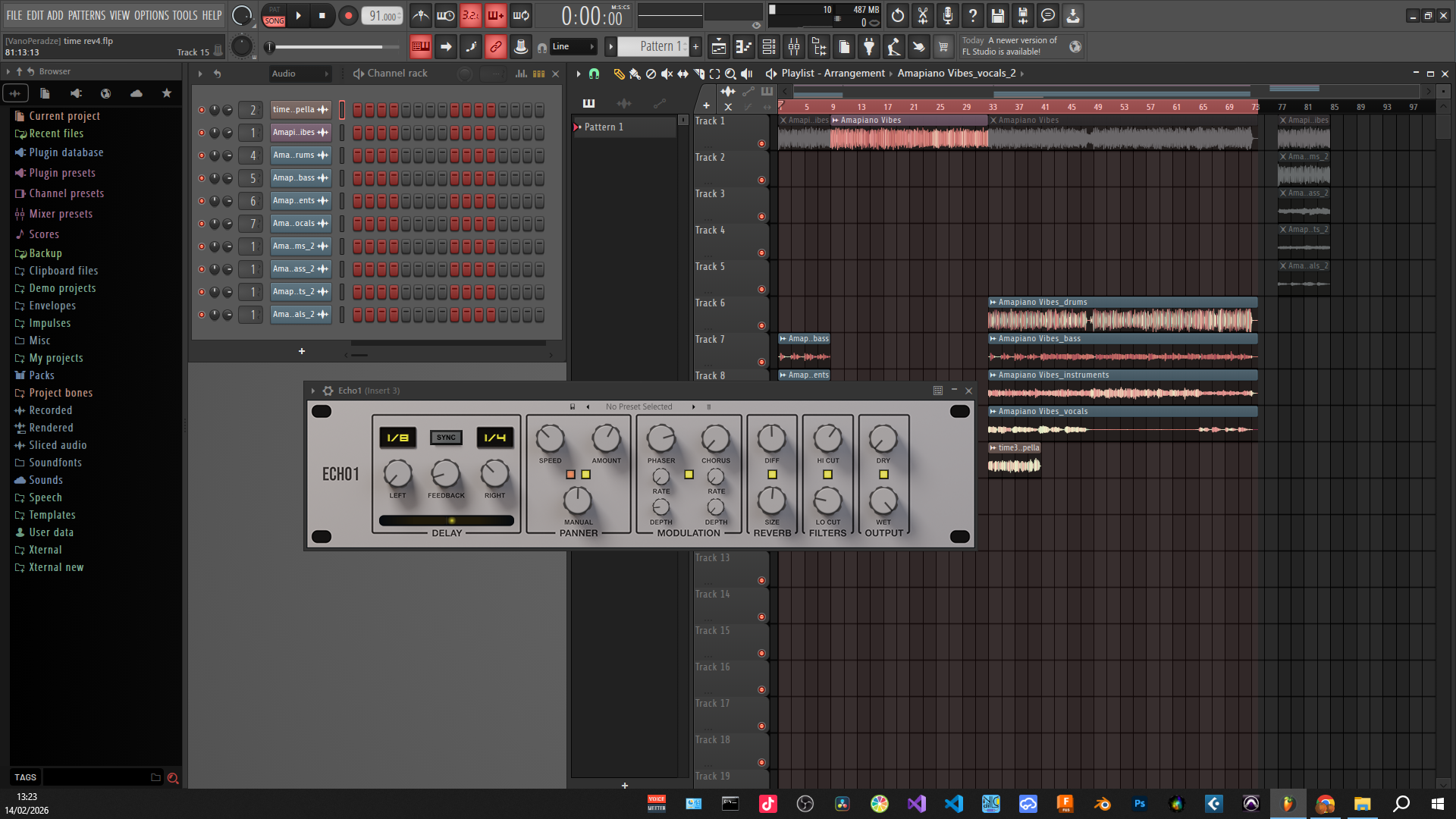Open the PATTERNS menu
Image resolution: width=1456 pixels, height=819 pixels.
tap(86, 15)
